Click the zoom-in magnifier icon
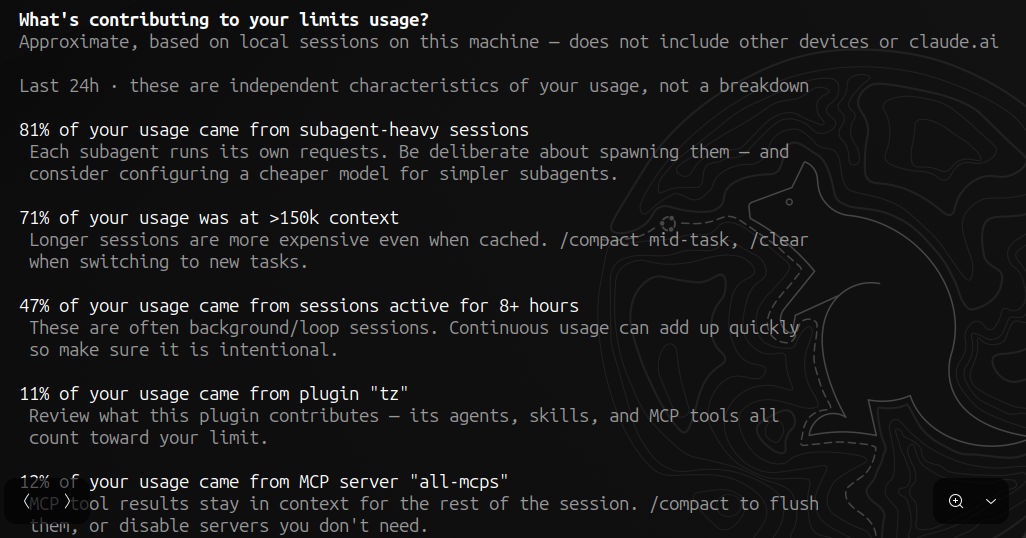This screenshot has height=538, width=1026. point(956,501)
